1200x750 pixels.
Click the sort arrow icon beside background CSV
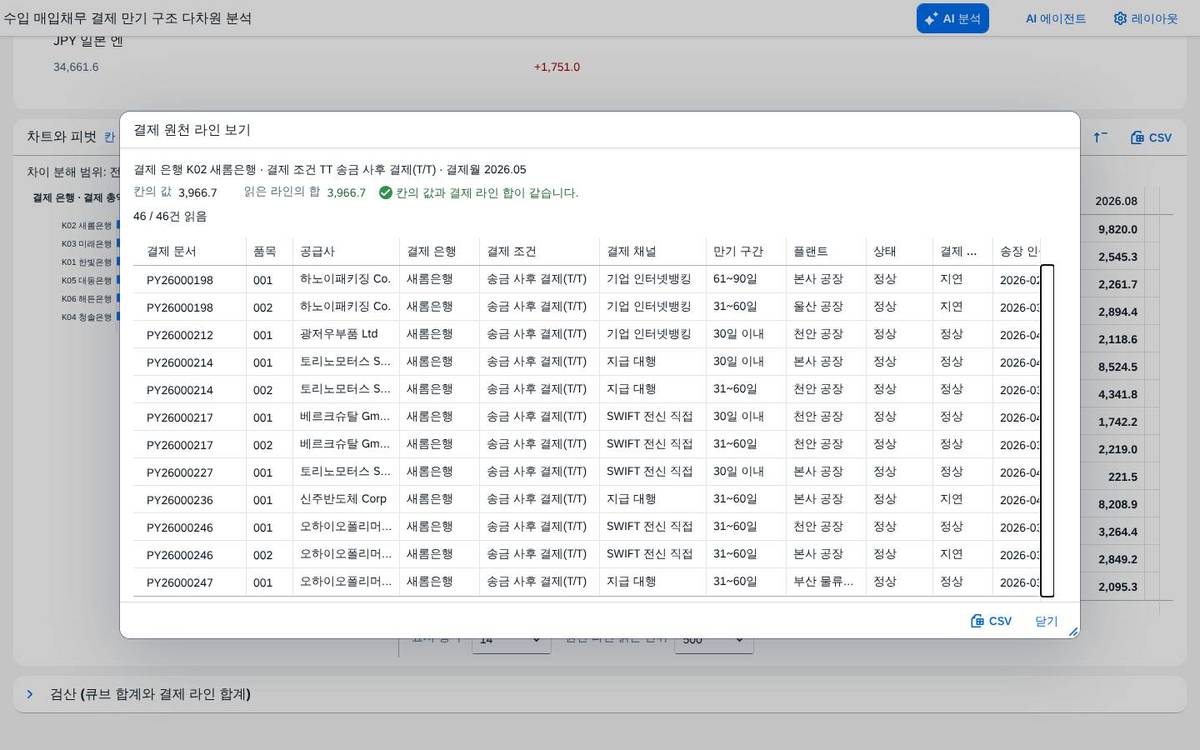(1100, 137)
